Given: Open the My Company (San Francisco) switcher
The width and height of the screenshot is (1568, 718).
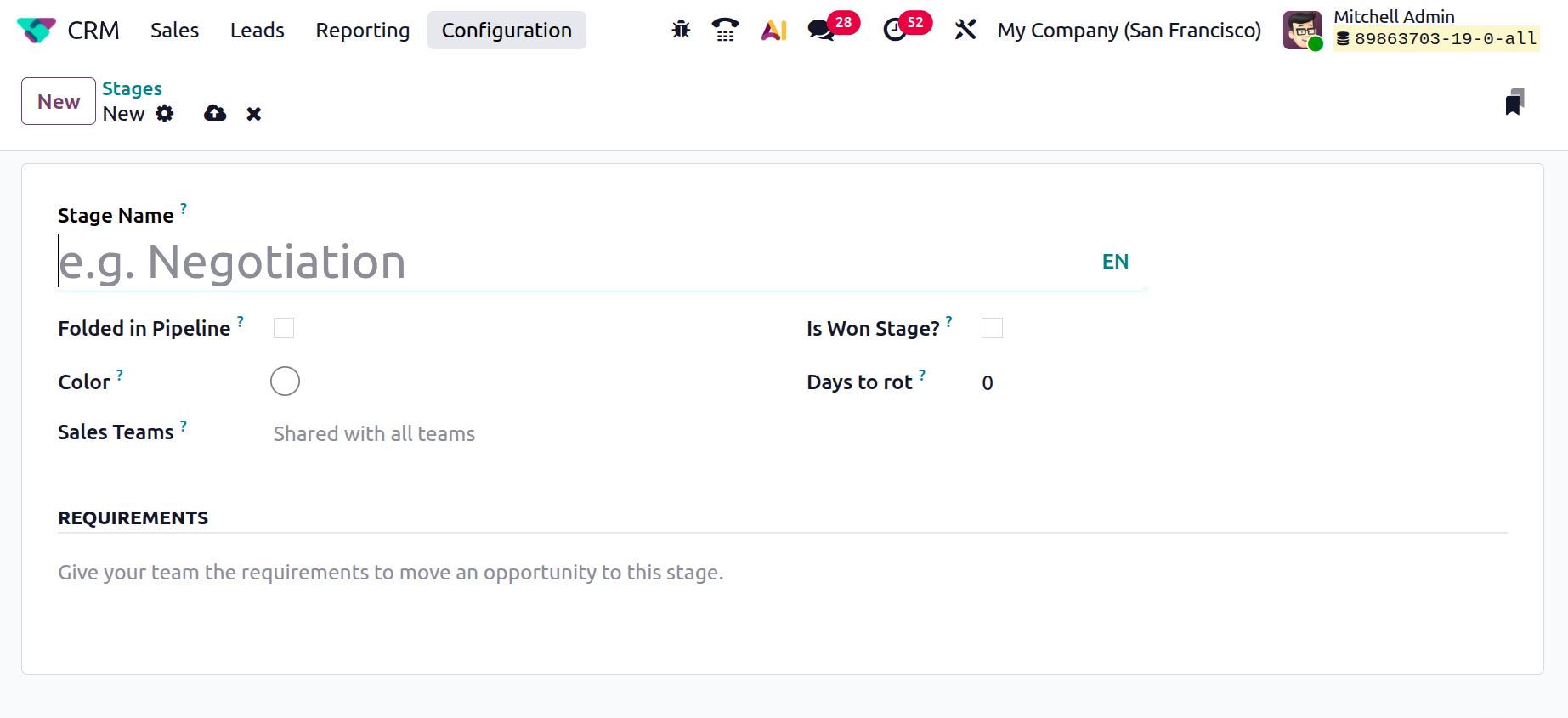Looking at the screenshot, I should tap(1129, 31).
